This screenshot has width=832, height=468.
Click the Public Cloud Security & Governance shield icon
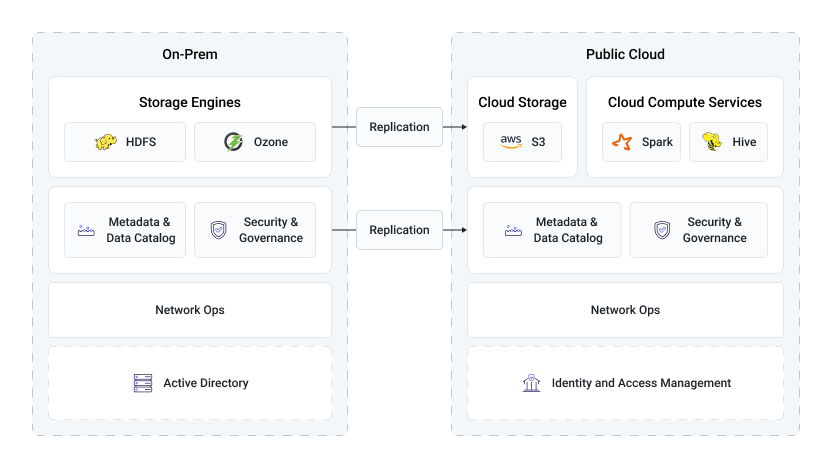point(661,230)
